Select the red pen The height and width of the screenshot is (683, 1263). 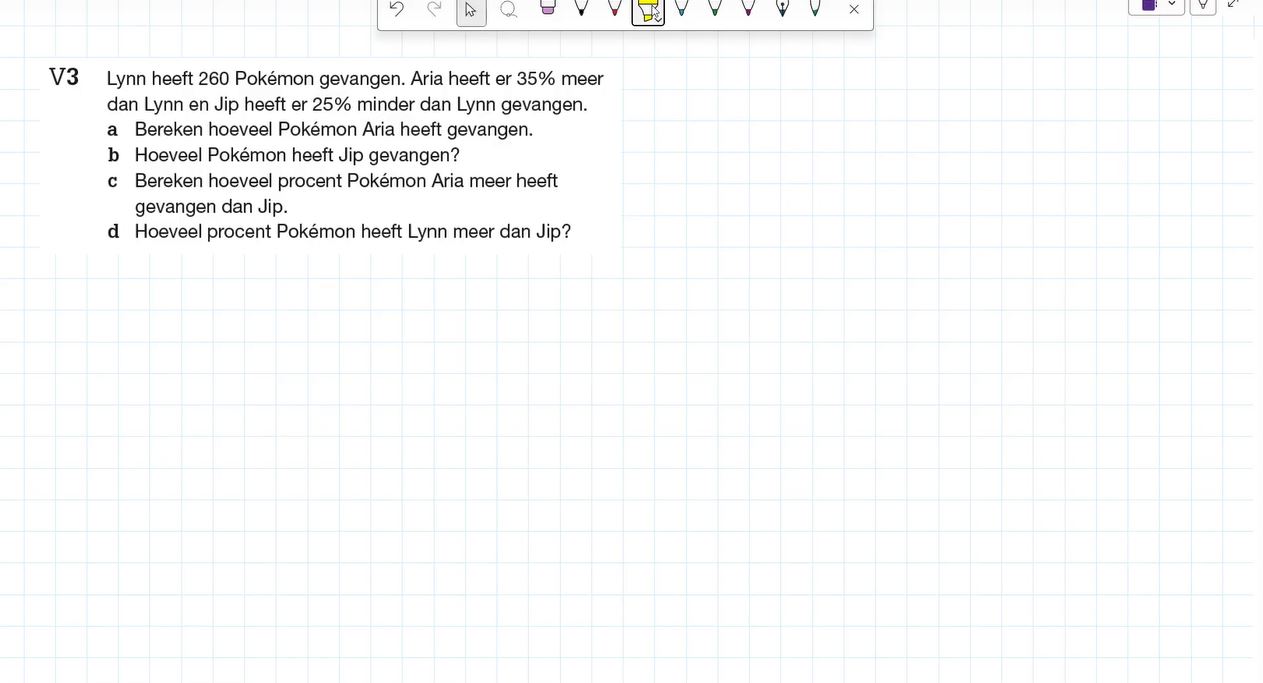click(615, 8)
